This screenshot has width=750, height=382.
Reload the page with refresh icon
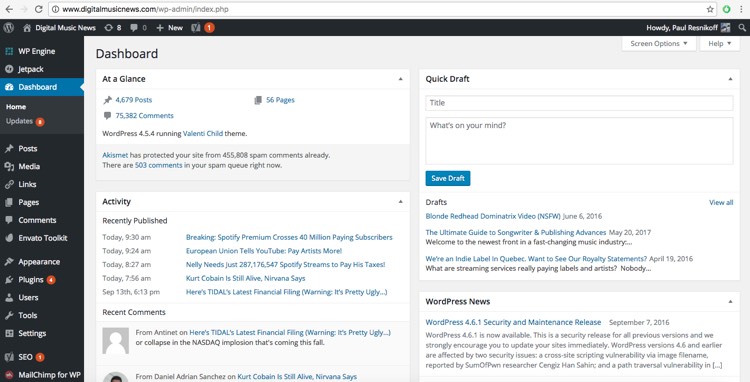(x=39, y=9)
